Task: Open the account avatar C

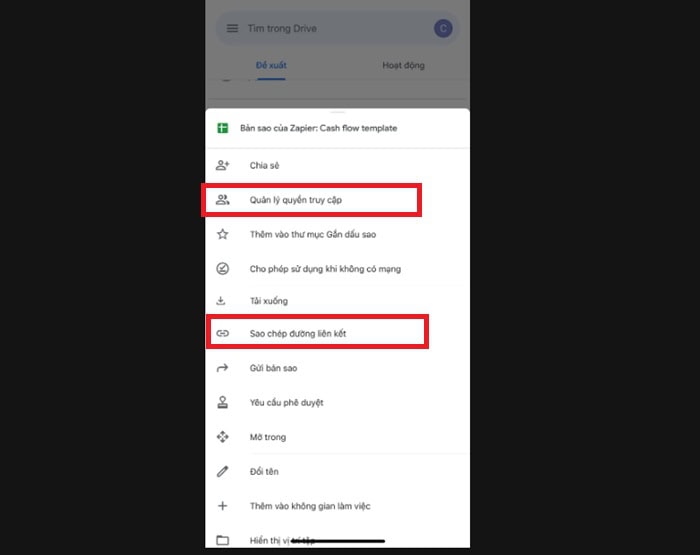Action: [443, 29]
